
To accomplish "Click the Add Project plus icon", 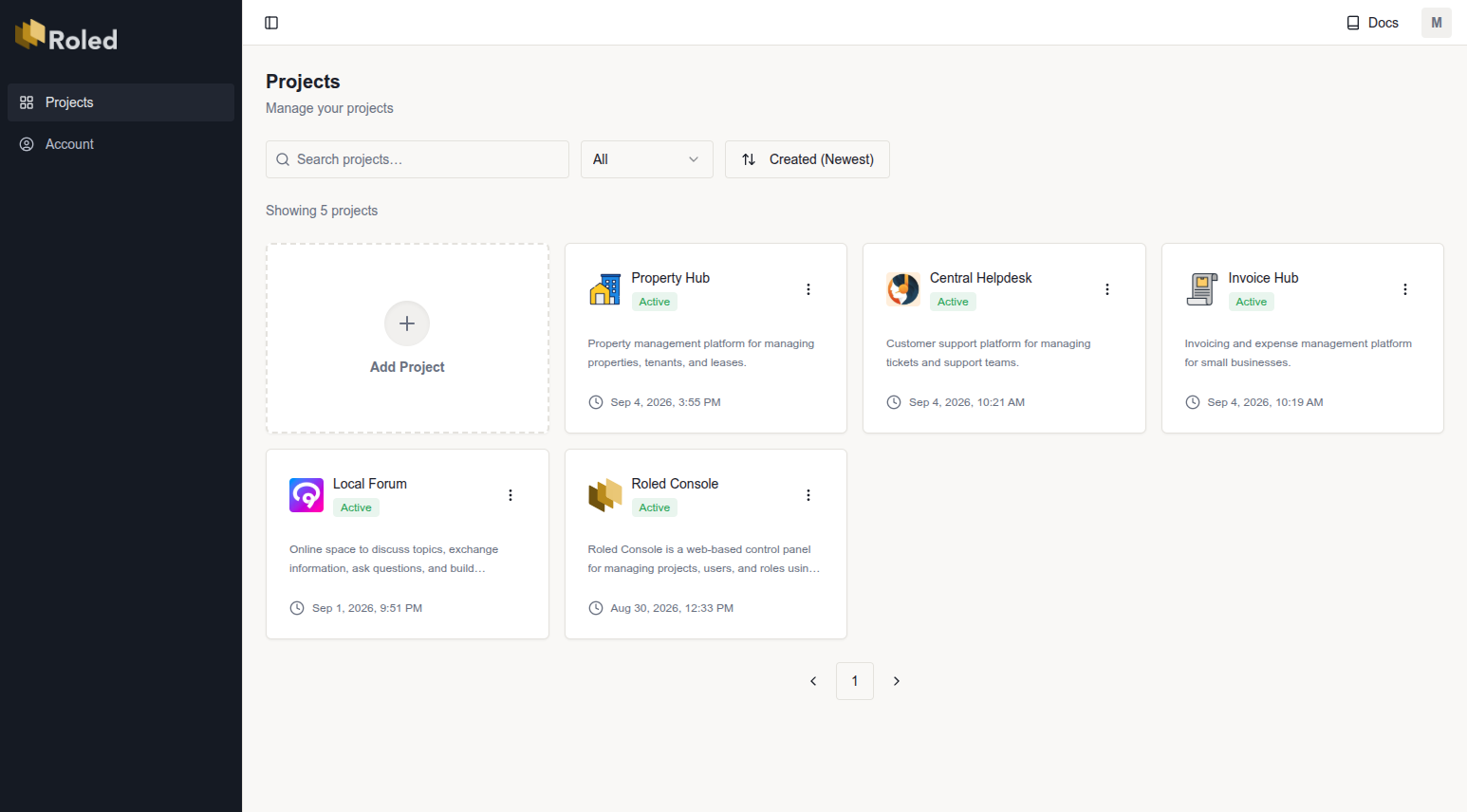I will (x=407, y=323).
